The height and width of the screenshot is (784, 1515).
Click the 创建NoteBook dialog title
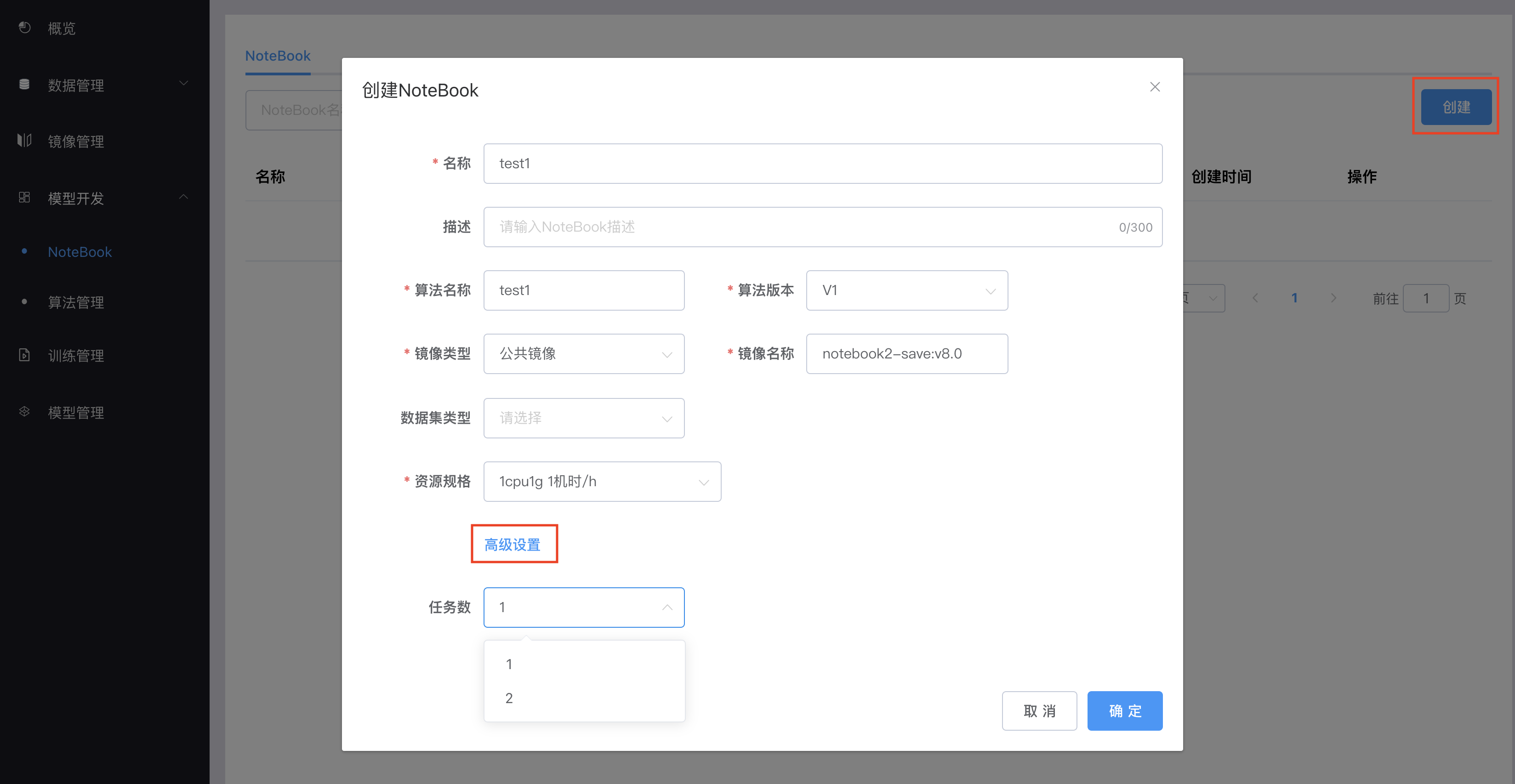click(x=420, y=90)
